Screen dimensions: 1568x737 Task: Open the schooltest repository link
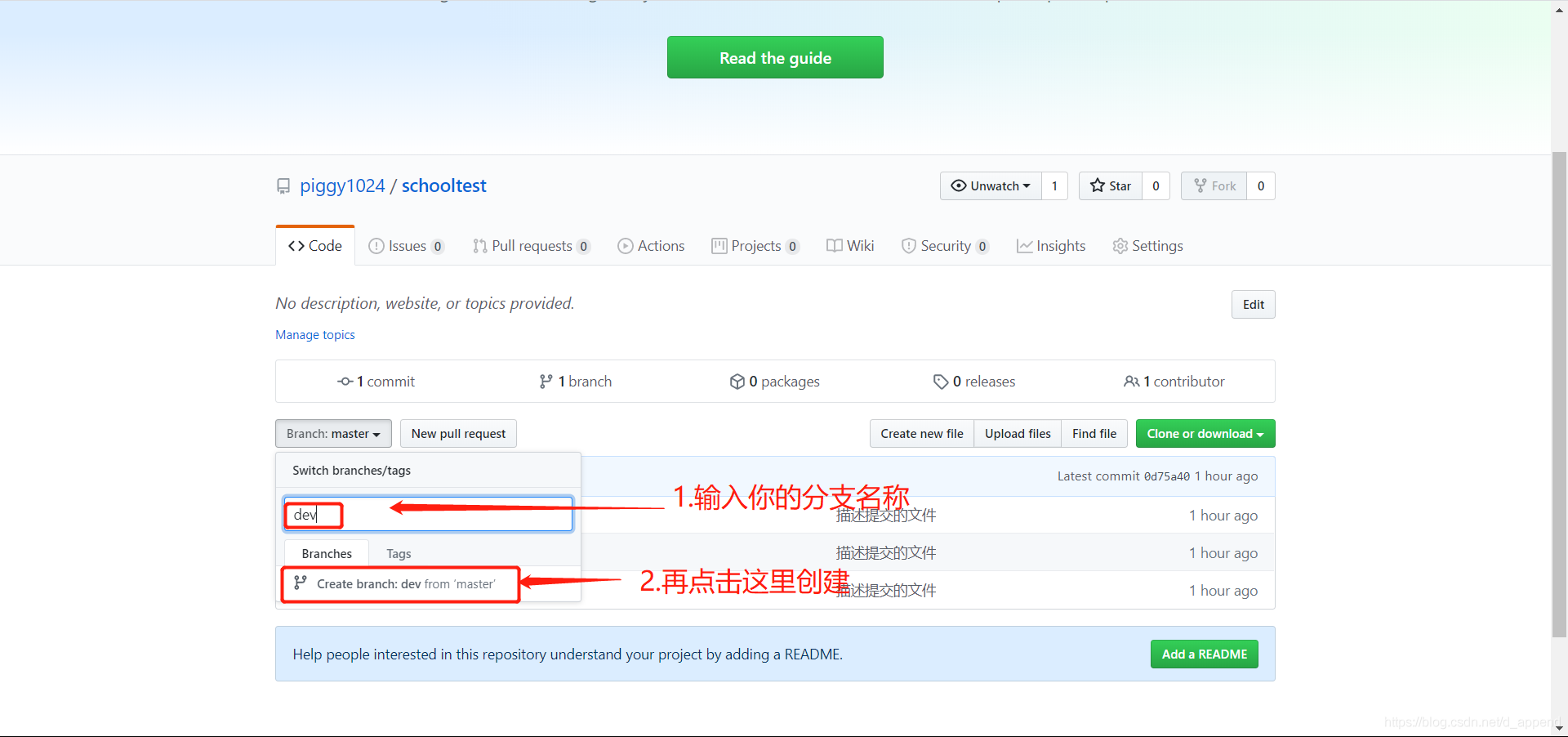pos(443,185)
